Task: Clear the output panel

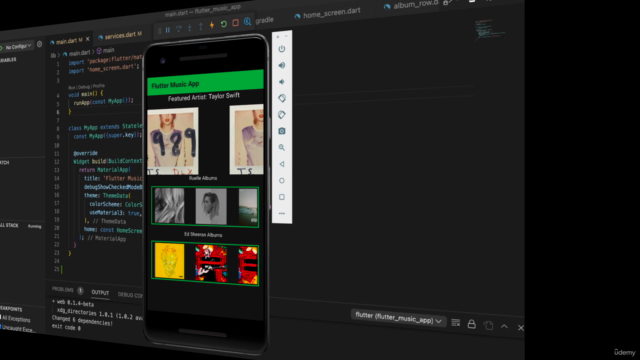Action: [456, 323]
